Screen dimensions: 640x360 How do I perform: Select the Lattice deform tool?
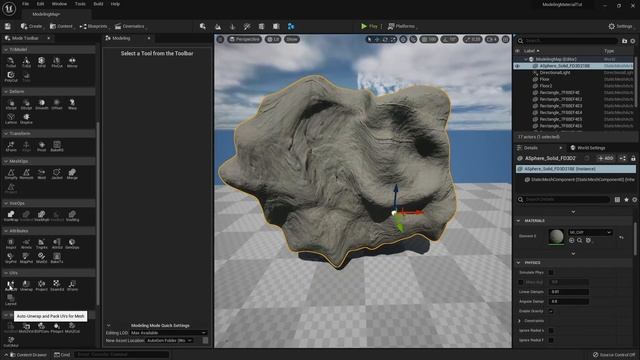11,118
